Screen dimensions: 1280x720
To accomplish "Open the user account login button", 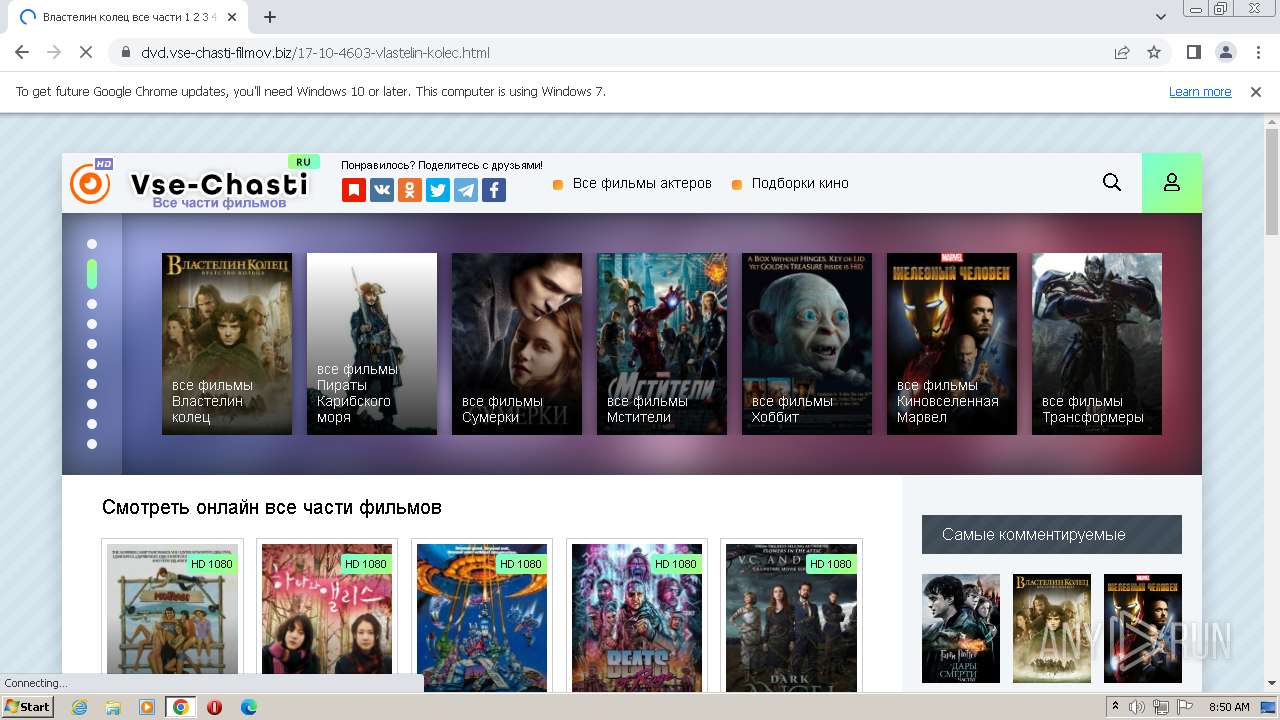I will (1172, 183).
